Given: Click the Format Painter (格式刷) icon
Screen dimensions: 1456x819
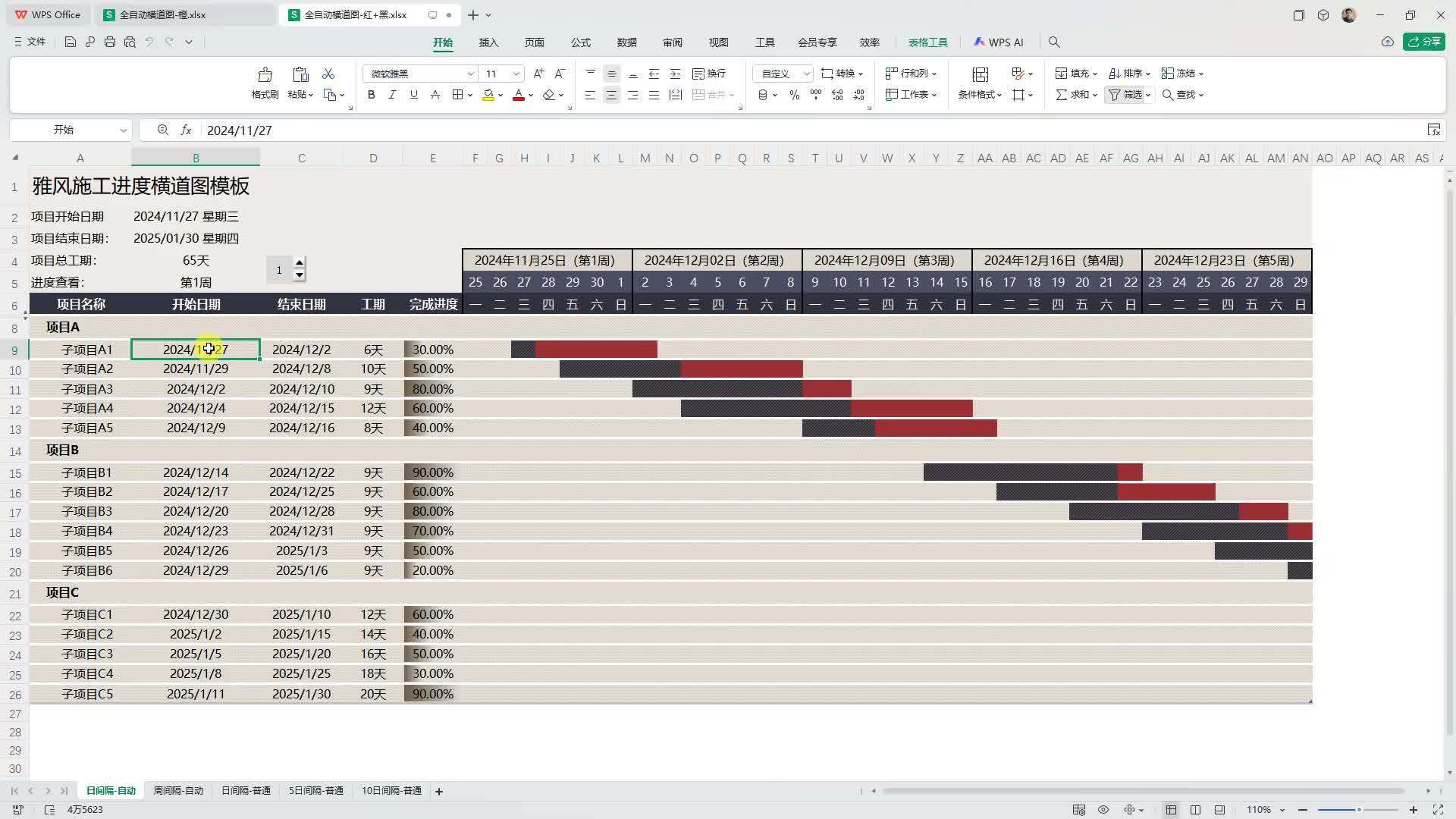Looking at the screenshot, I should (x=265, y=74).
